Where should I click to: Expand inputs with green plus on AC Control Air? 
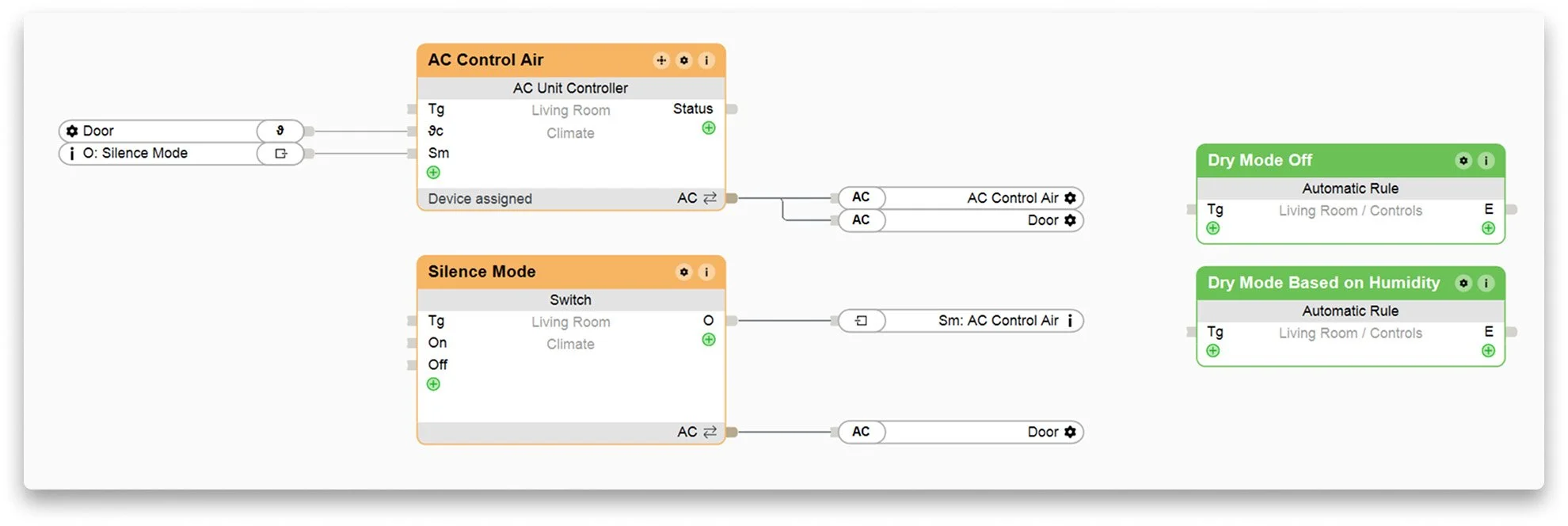click(x=433, y=173)
